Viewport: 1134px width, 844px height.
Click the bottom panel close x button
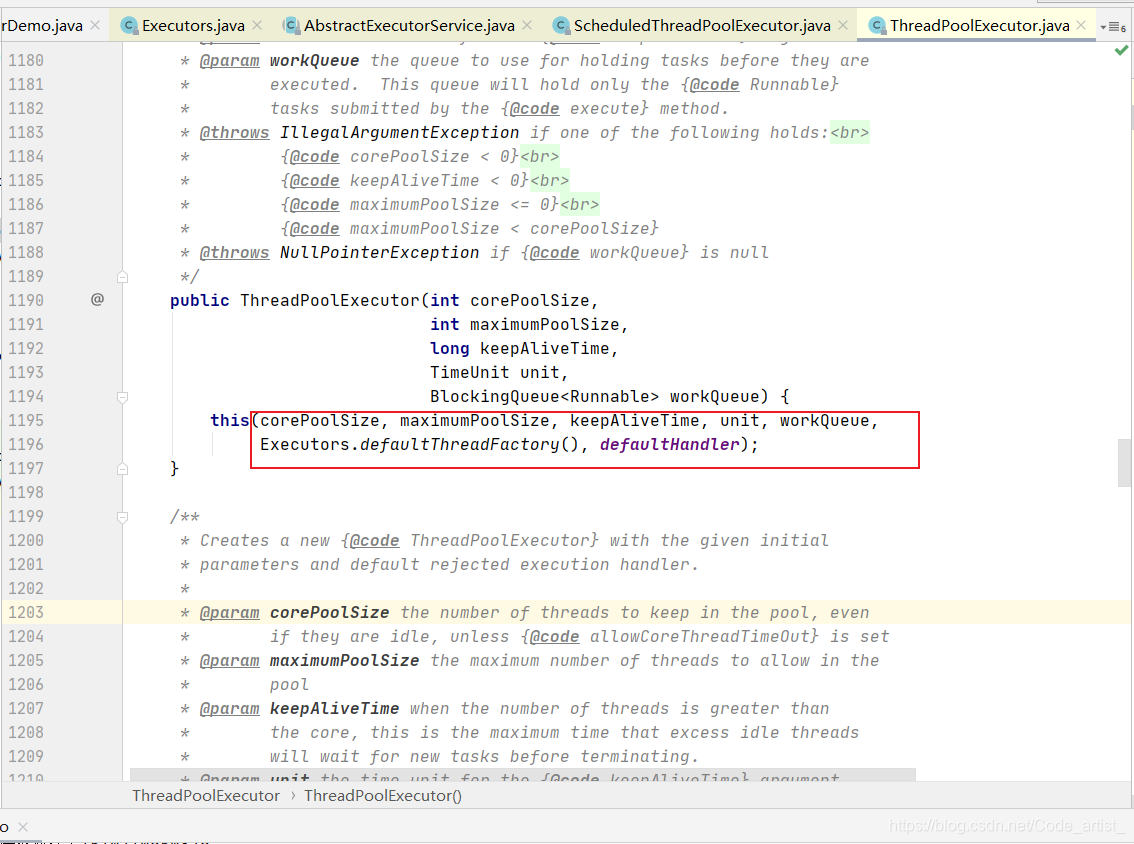23,827
